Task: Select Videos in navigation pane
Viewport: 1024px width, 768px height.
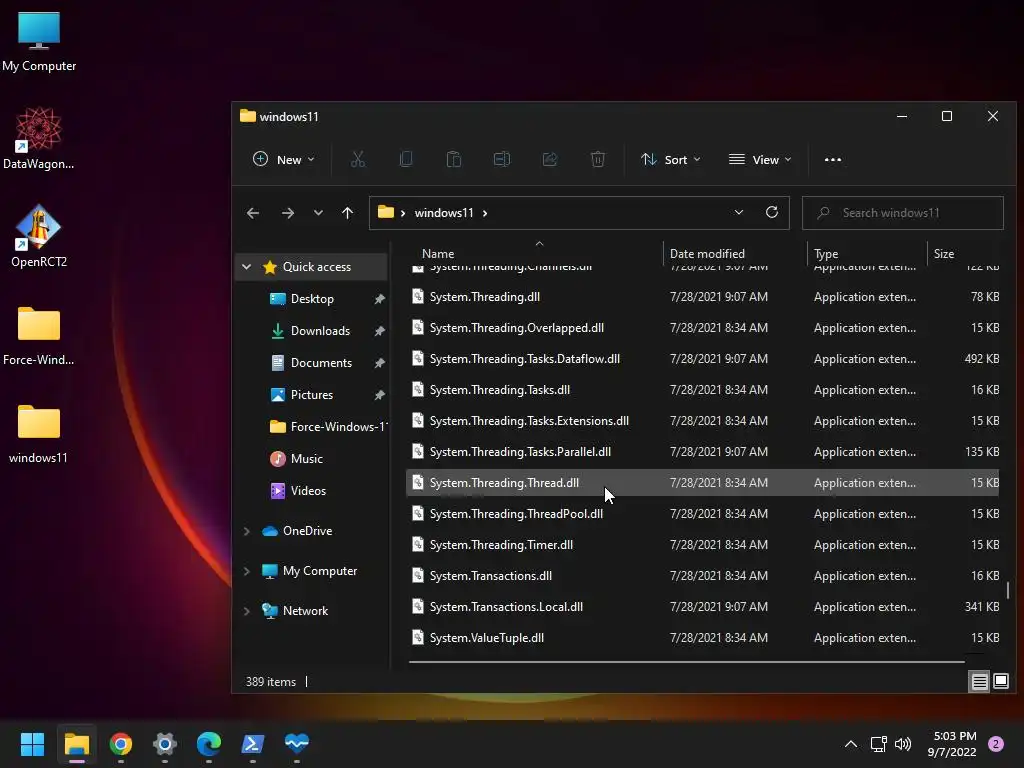Action: pyautogui.click(x=308, y=490)
